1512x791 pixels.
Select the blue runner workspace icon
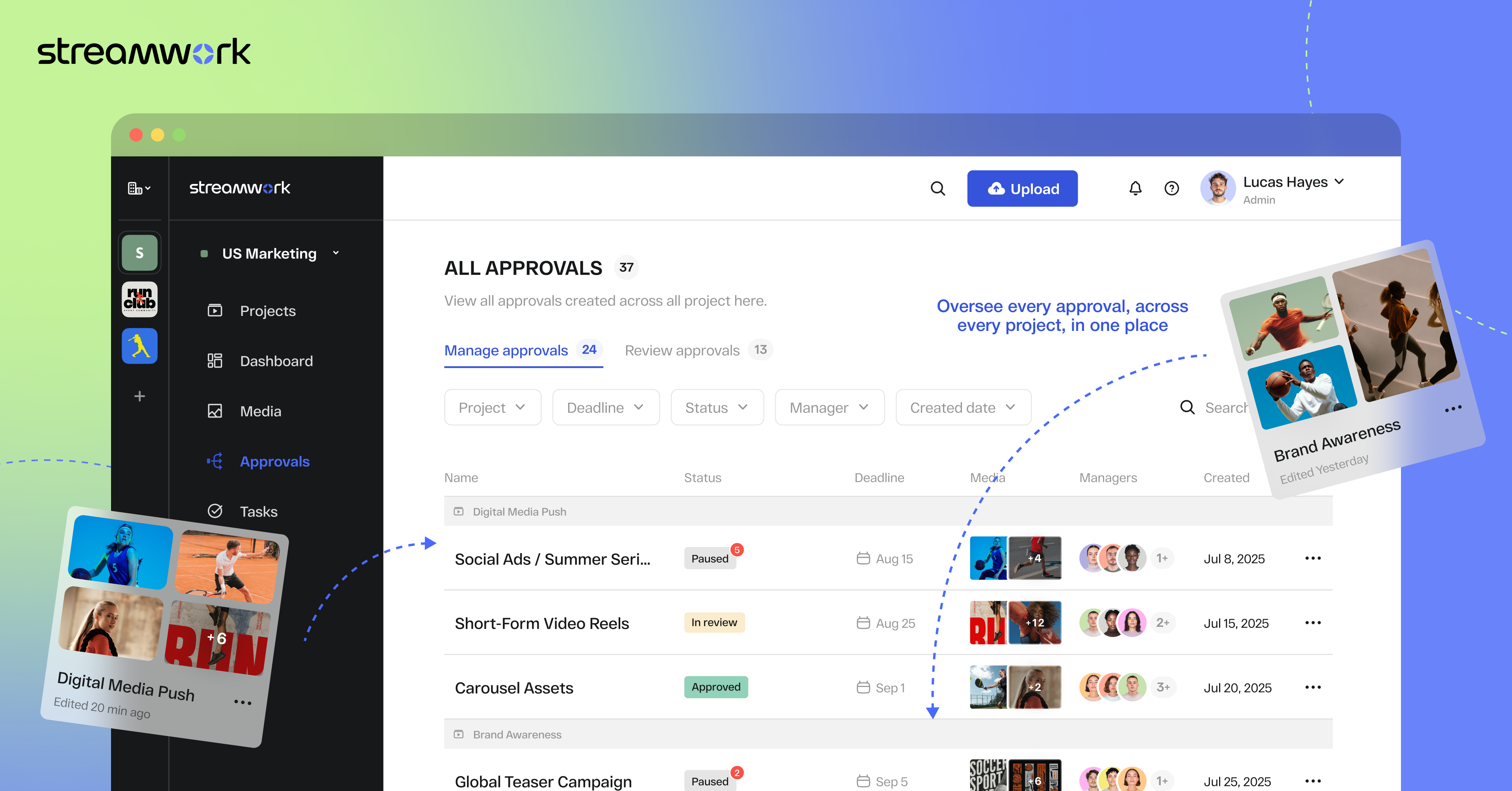(140, 346)
